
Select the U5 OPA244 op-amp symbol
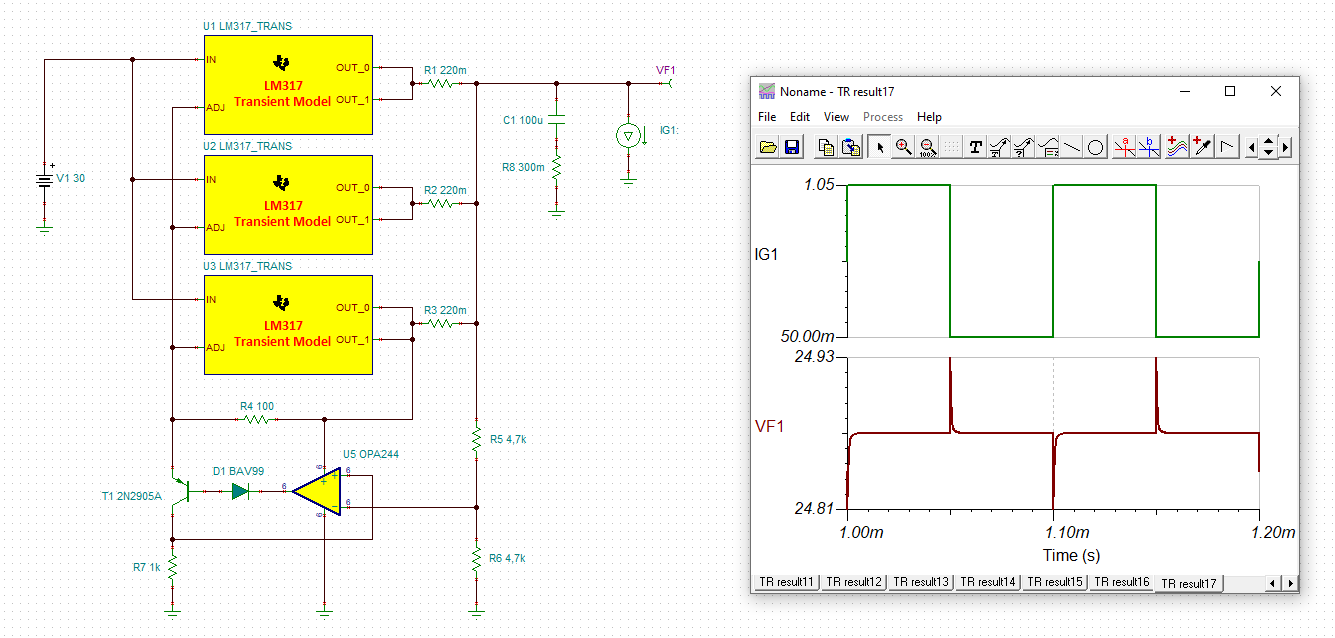320,491
